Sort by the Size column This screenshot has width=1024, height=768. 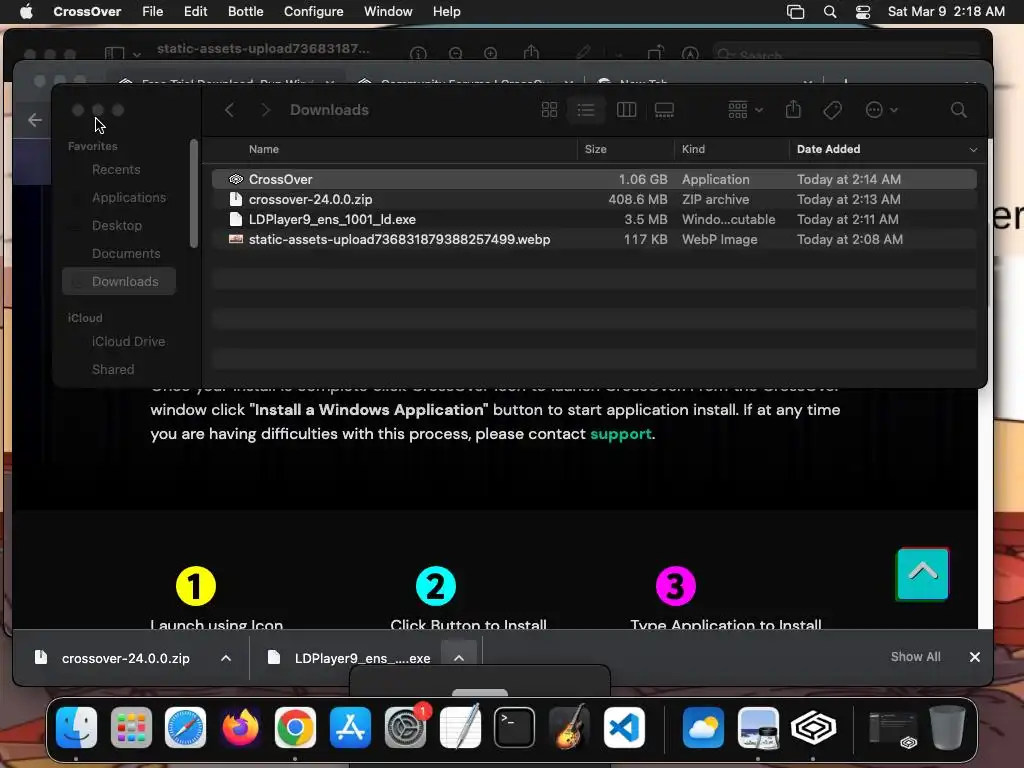point(595,149)
